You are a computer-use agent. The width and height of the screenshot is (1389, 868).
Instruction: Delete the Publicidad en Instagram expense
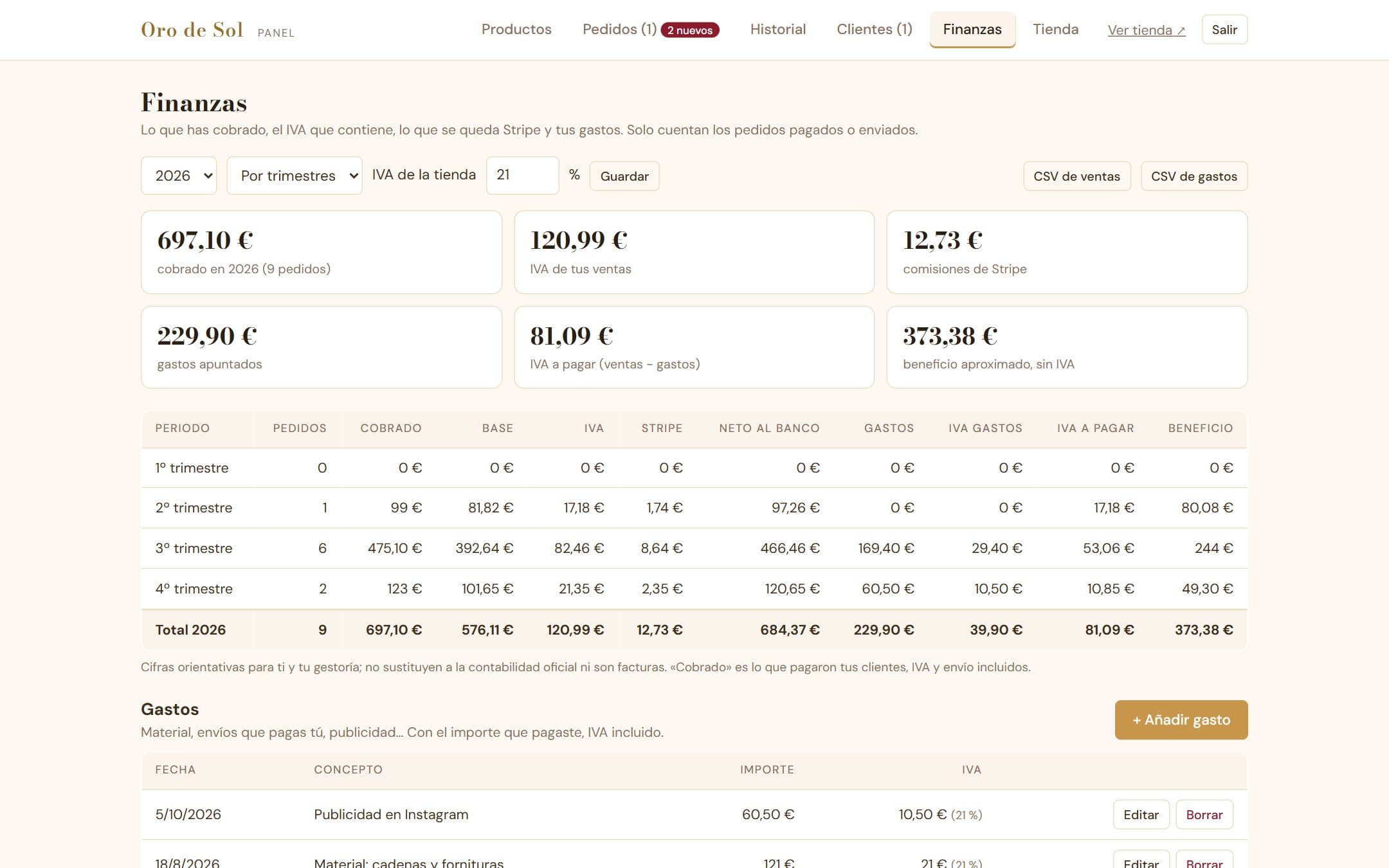click(1204, 815)
